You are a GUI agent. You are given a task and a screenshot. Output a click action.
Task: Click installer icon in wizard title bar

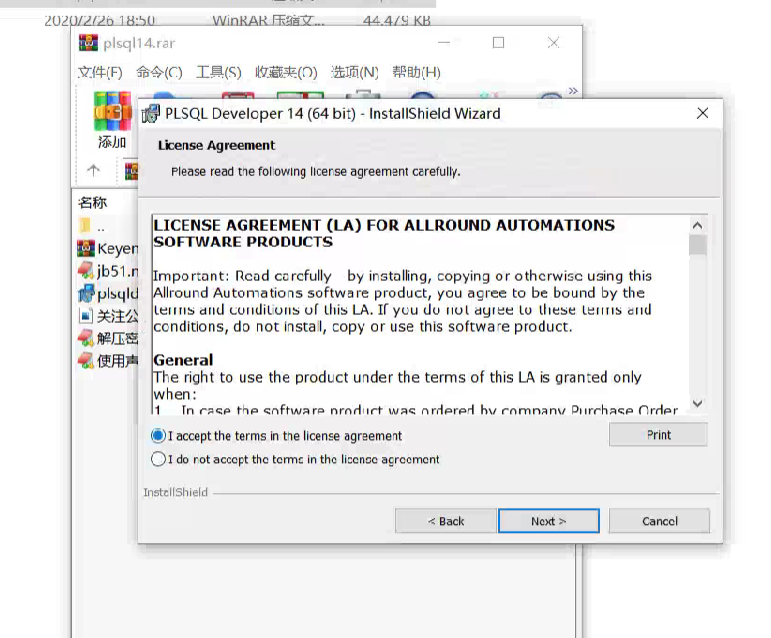tap(150, 114)
